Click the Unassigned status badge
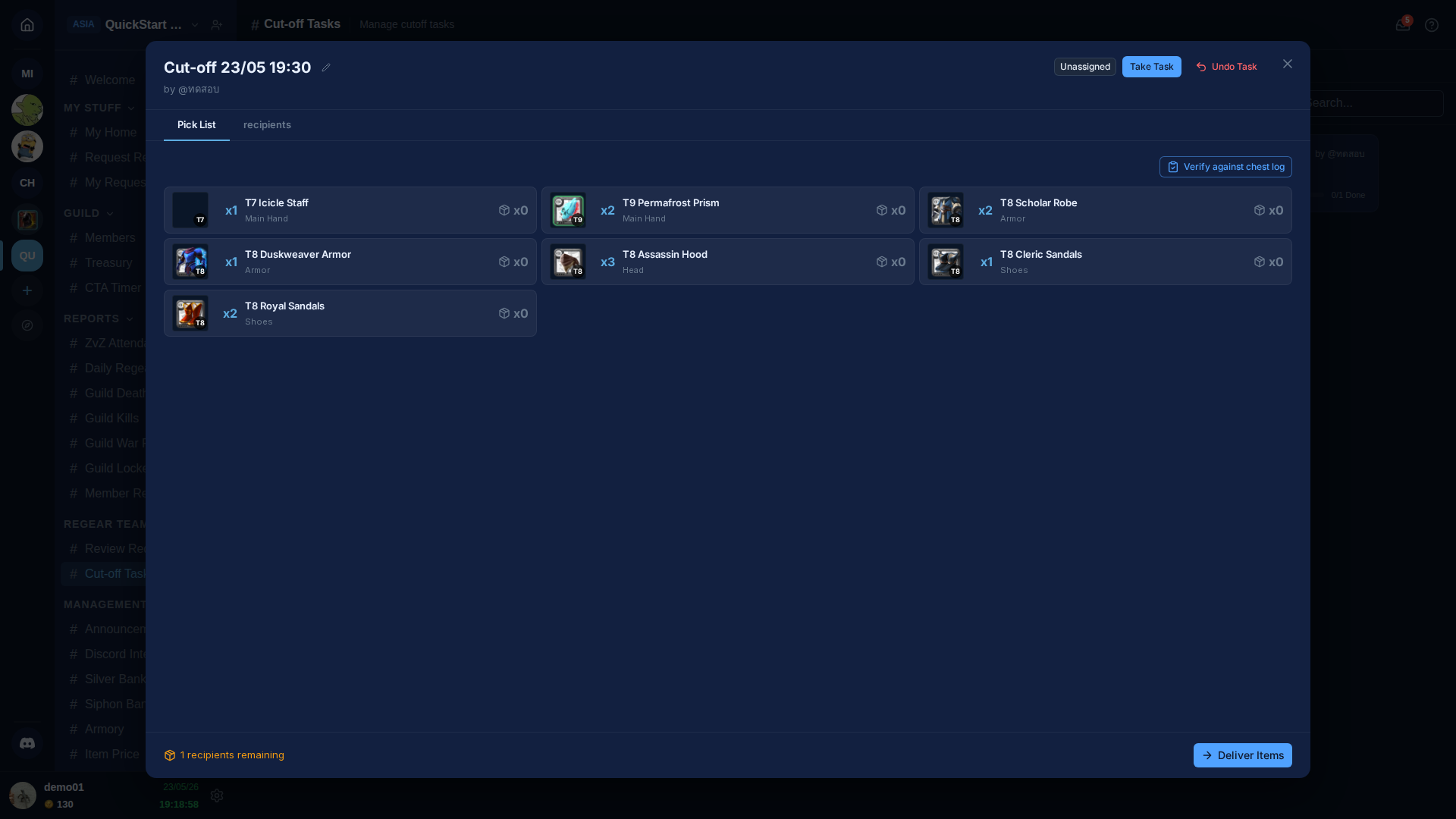This screenshot has width=1456, height=819. (1084, 67)
